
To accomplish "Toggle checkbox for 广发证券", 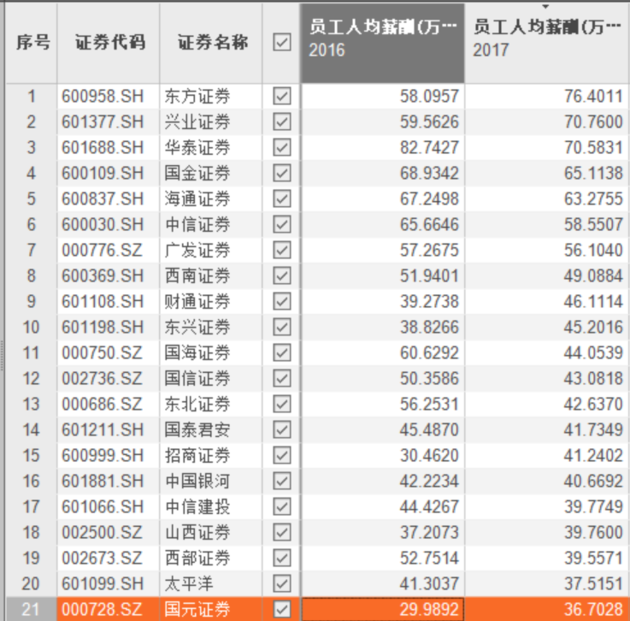I will (282, 250).
